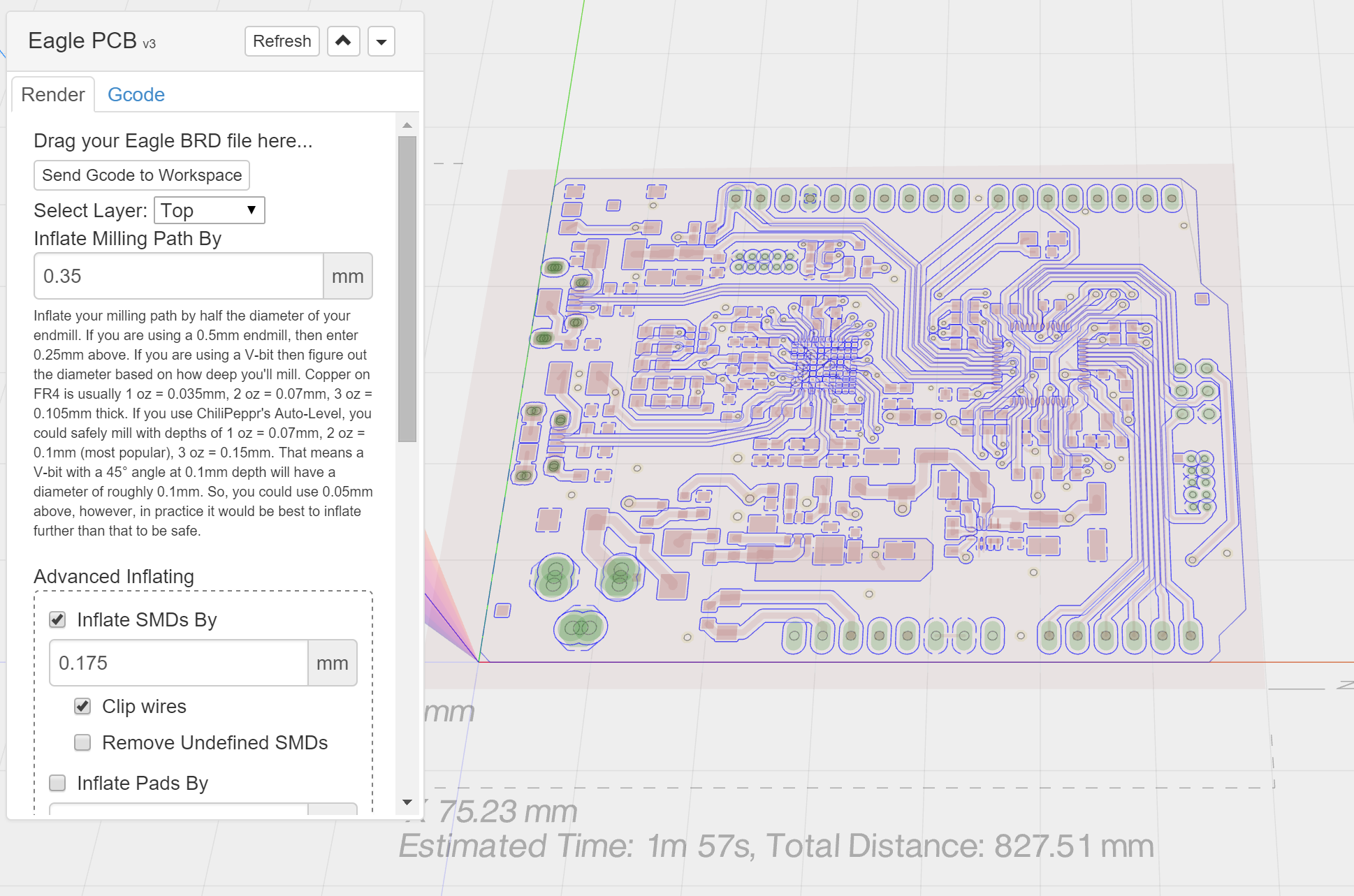Click the scrollbar up arrow
1354x896 pixels.
coord(407,125)
